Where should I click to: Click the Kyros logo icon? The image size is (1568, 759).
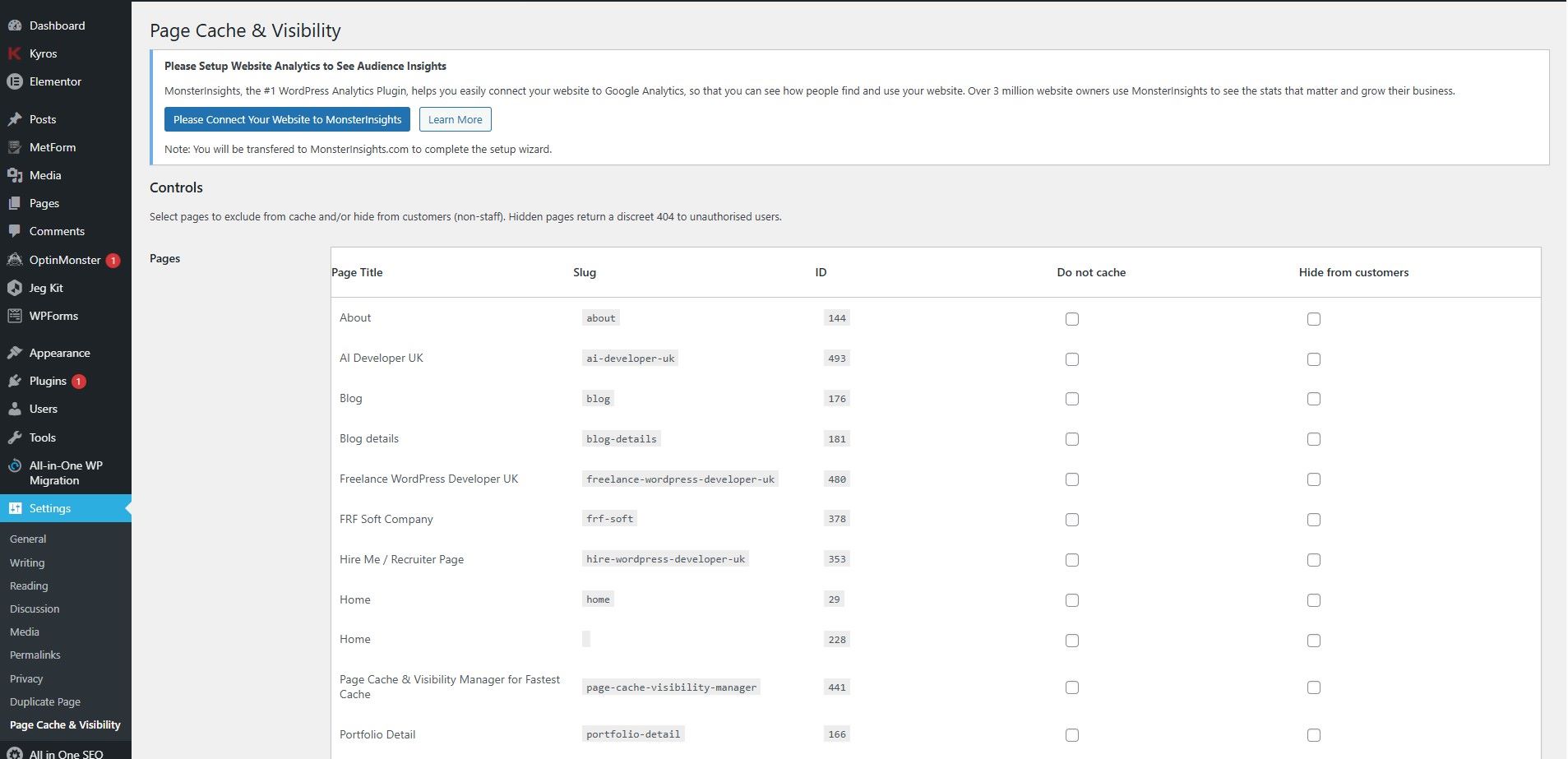(x=14, y=53)
